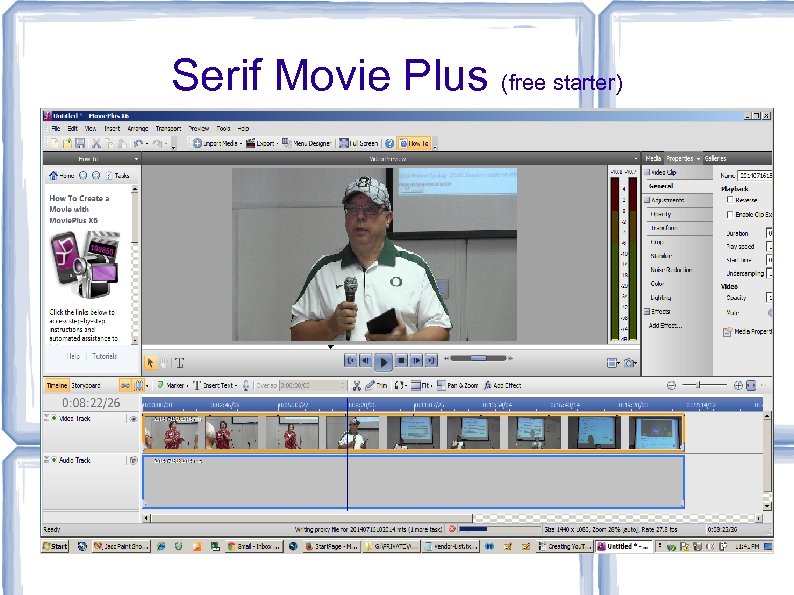The image size is (794, 595).
Task: Click the preview options icon beside camera
Action: click(613, 363)
